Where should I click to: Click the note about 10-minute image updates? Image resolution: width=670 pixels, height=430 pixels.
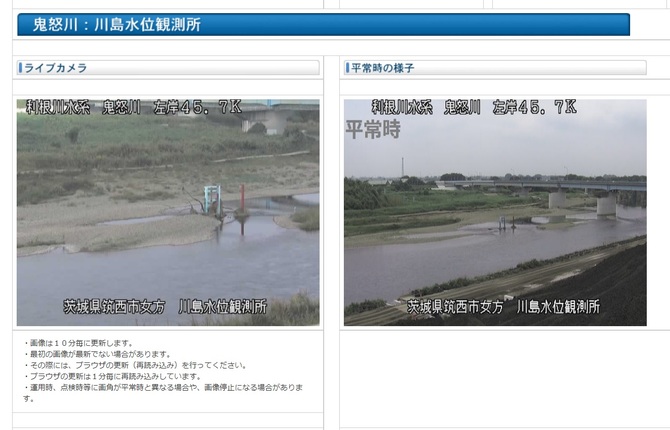click(76, 343)
